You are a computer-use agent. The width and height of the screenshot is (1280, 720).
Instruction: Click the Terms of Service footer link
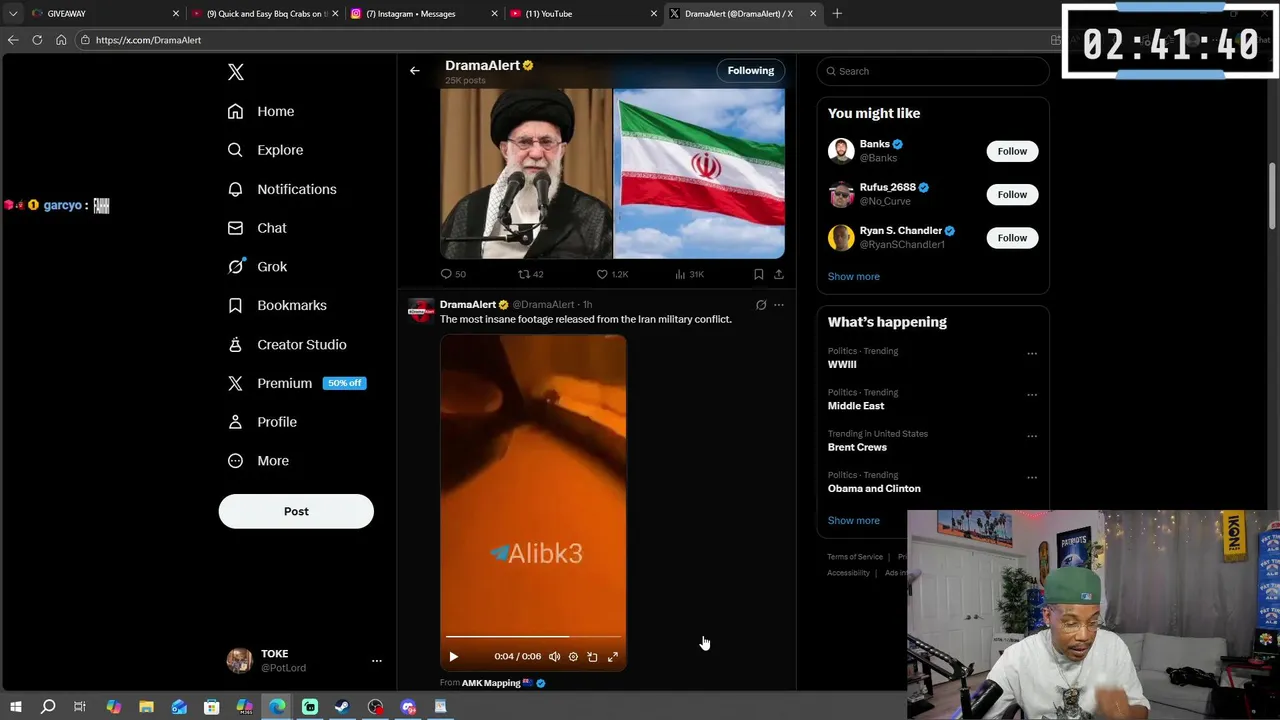point(855,557)
